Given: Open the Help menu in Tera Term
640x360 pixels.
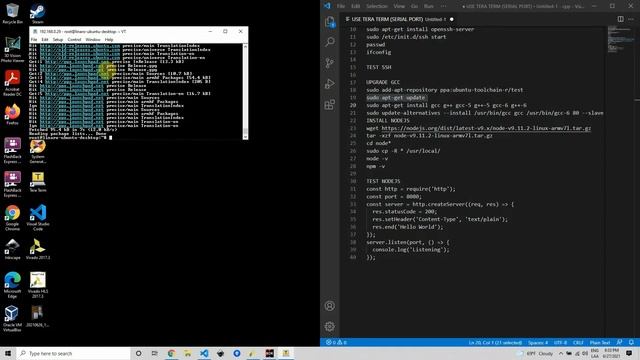Looking at the screenshot, I should tap(109, 40).
